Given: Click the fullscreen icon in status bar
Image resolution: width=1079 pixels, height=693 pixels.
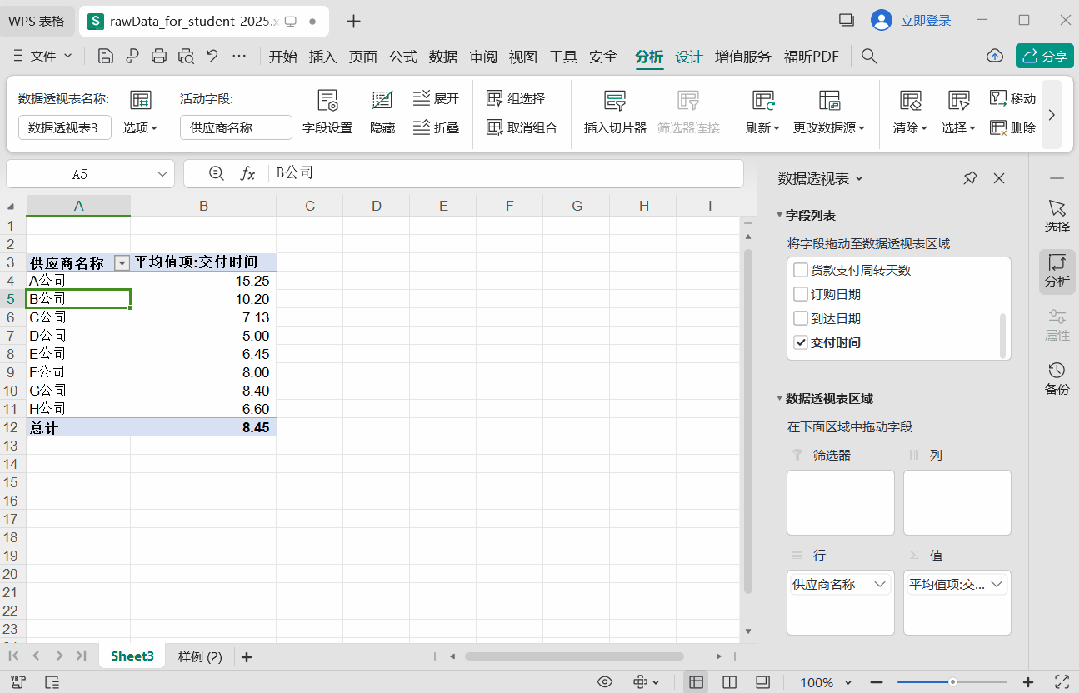Looking at the screenshot, I should pos(1062,682).
